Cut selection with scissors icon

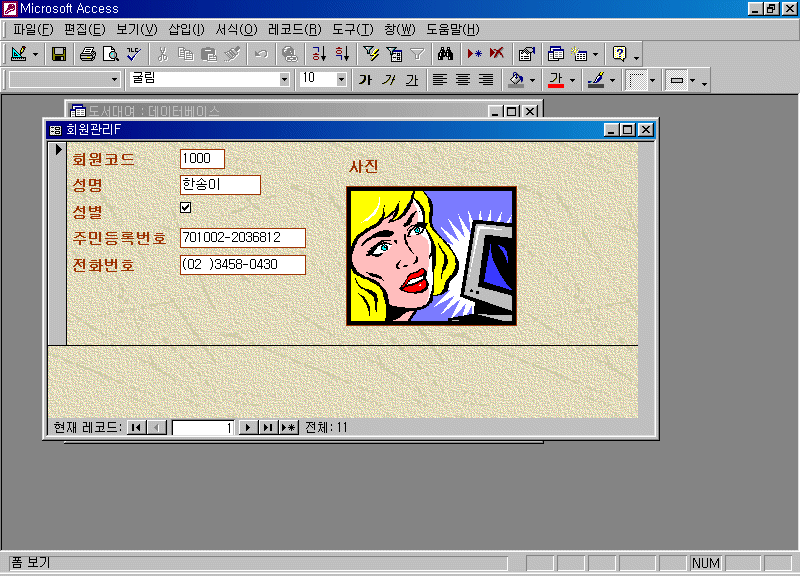[x=163, y=54]
